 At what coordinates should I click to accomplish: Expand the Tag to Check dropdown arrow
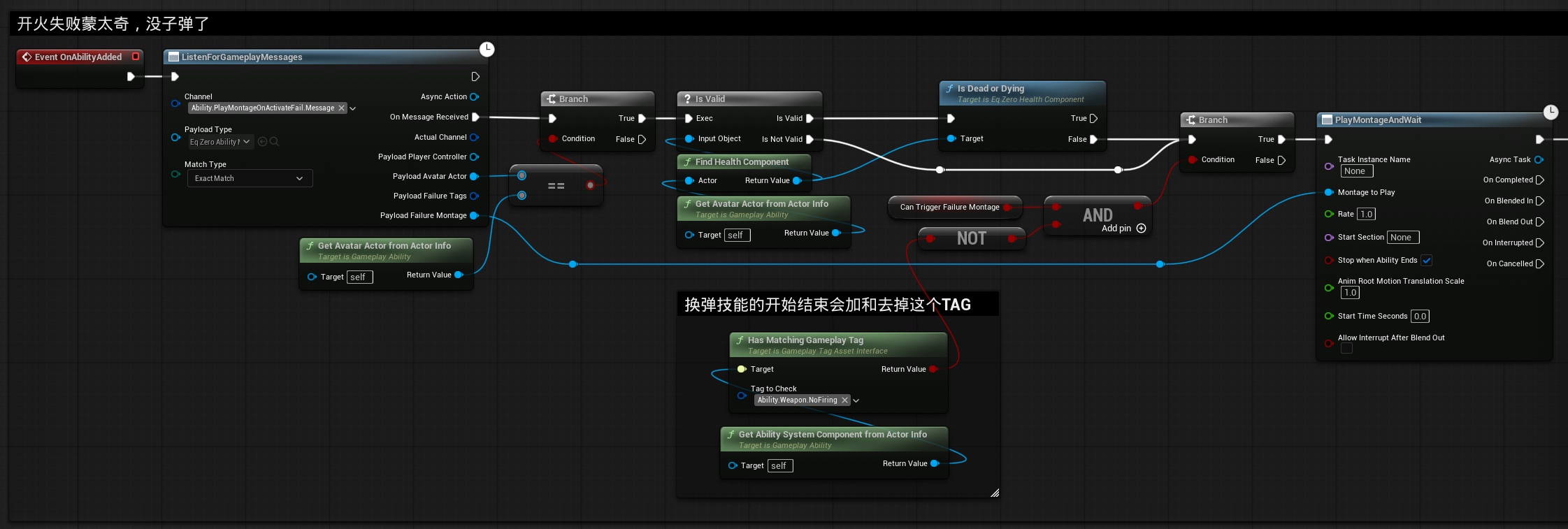point(856,401)
